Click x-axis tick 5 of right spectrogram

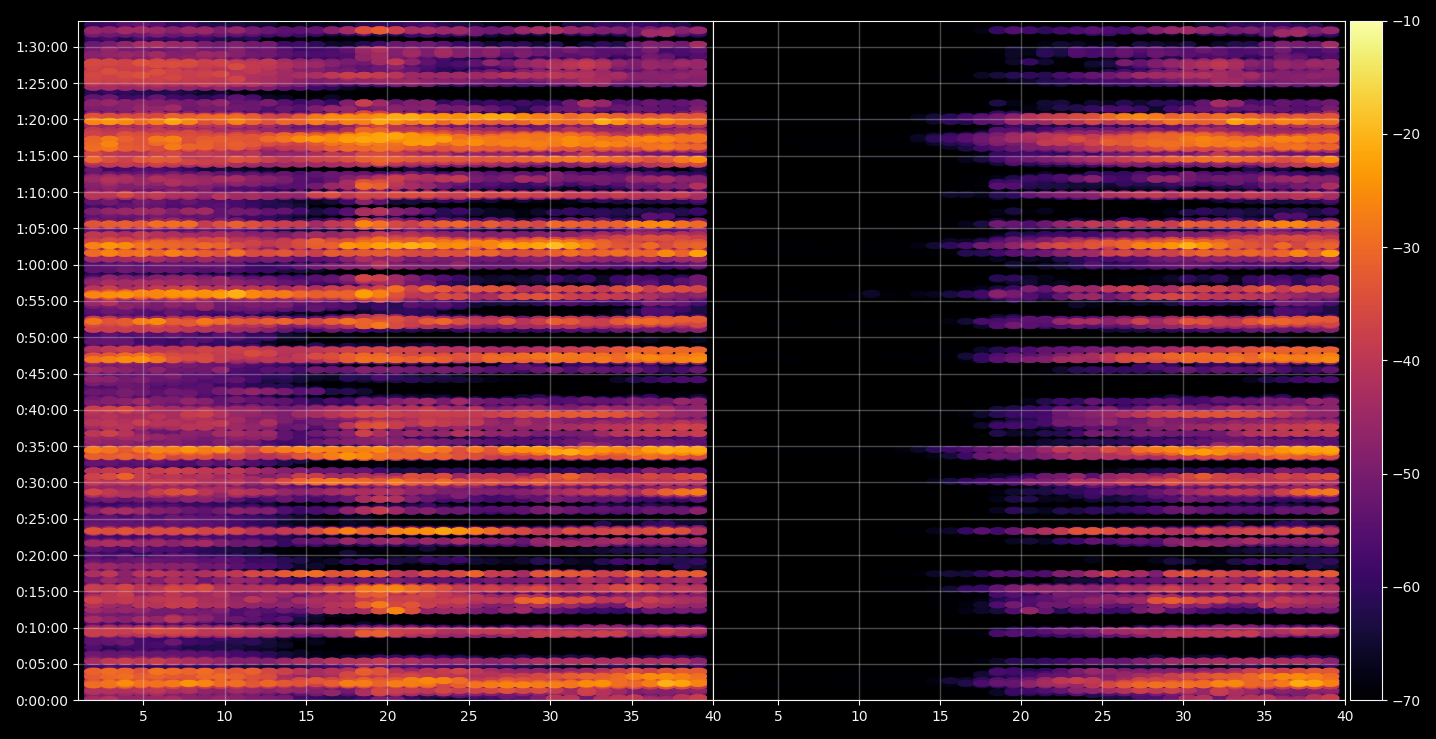coord(778,716)
